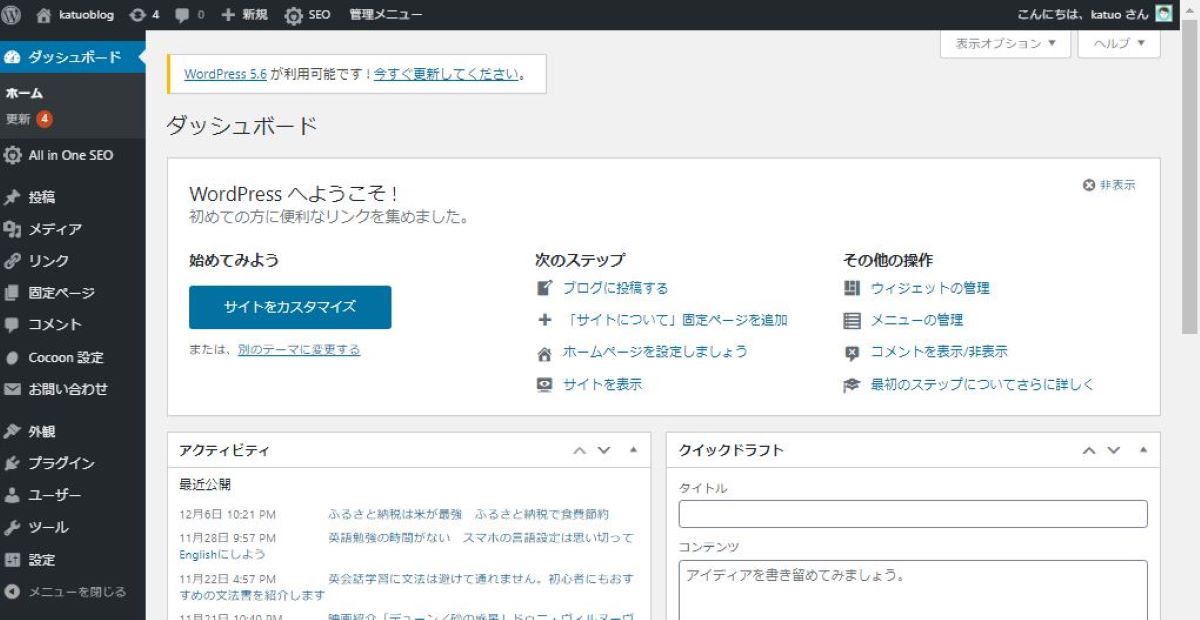Move the クイックドラフト panel down
Viewport: 1200px width, 620px height.
pyautogui.click(x=1114, y=451)
